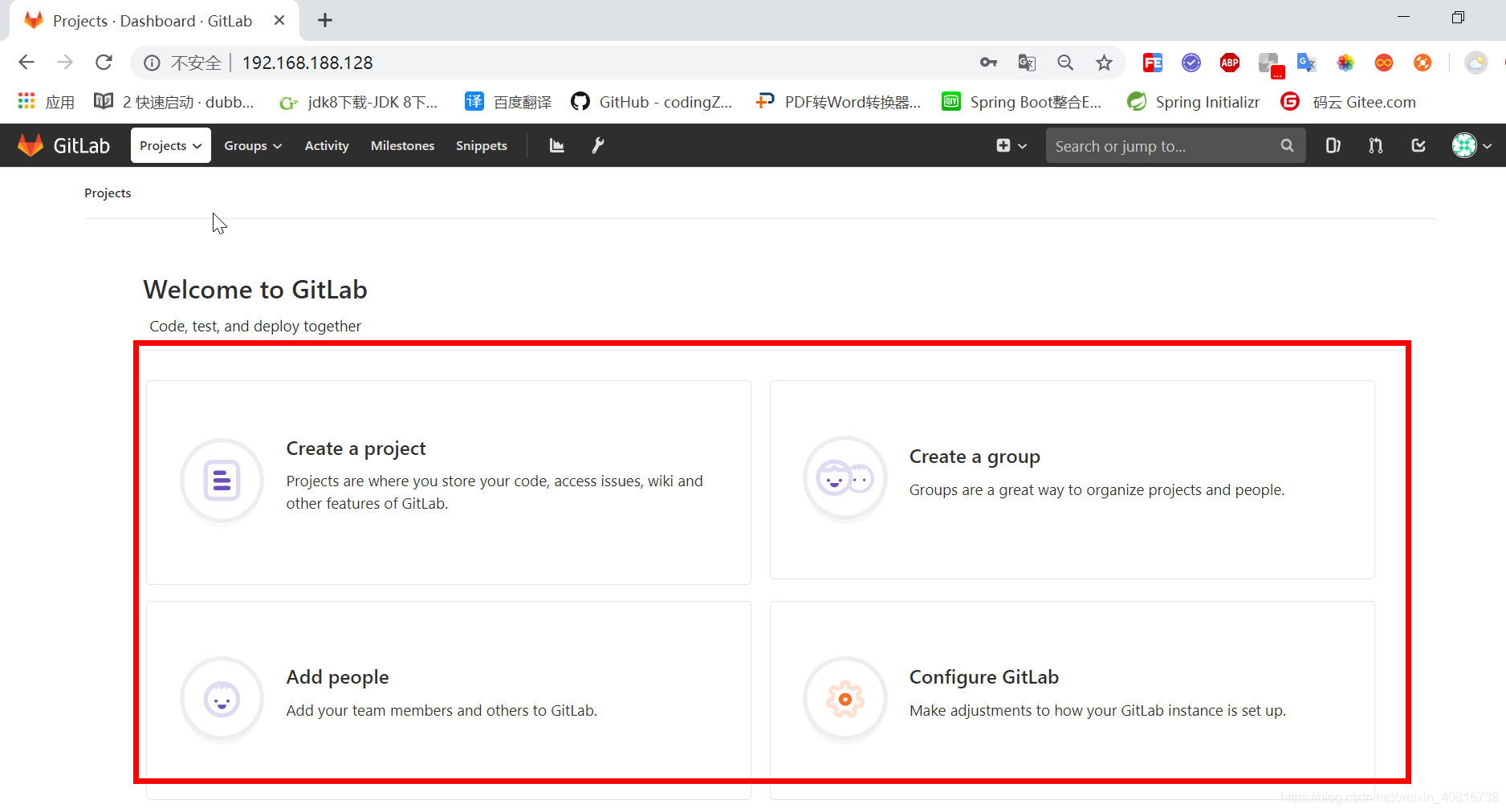The image size is (1506, 812).
Task: Open the new item plus dropdown
Action: [x=1011, y=145]
